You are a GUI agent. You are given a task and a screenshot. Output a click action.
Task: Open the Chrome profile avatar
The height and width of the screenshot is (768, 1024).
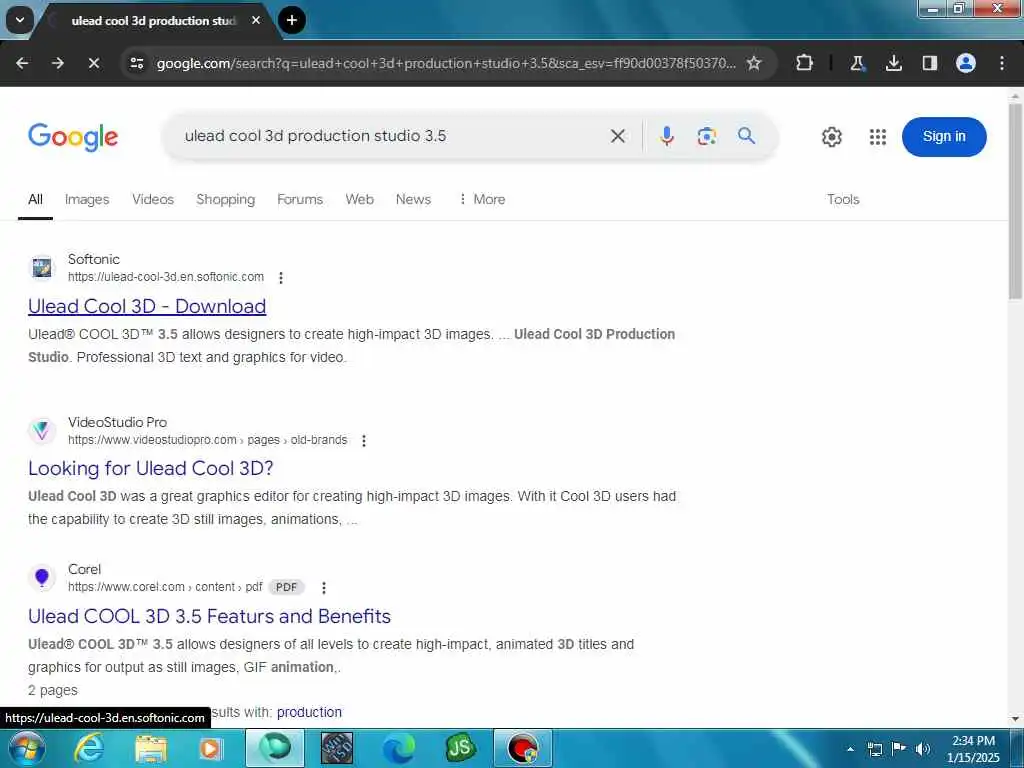click(x=966, y=63)
